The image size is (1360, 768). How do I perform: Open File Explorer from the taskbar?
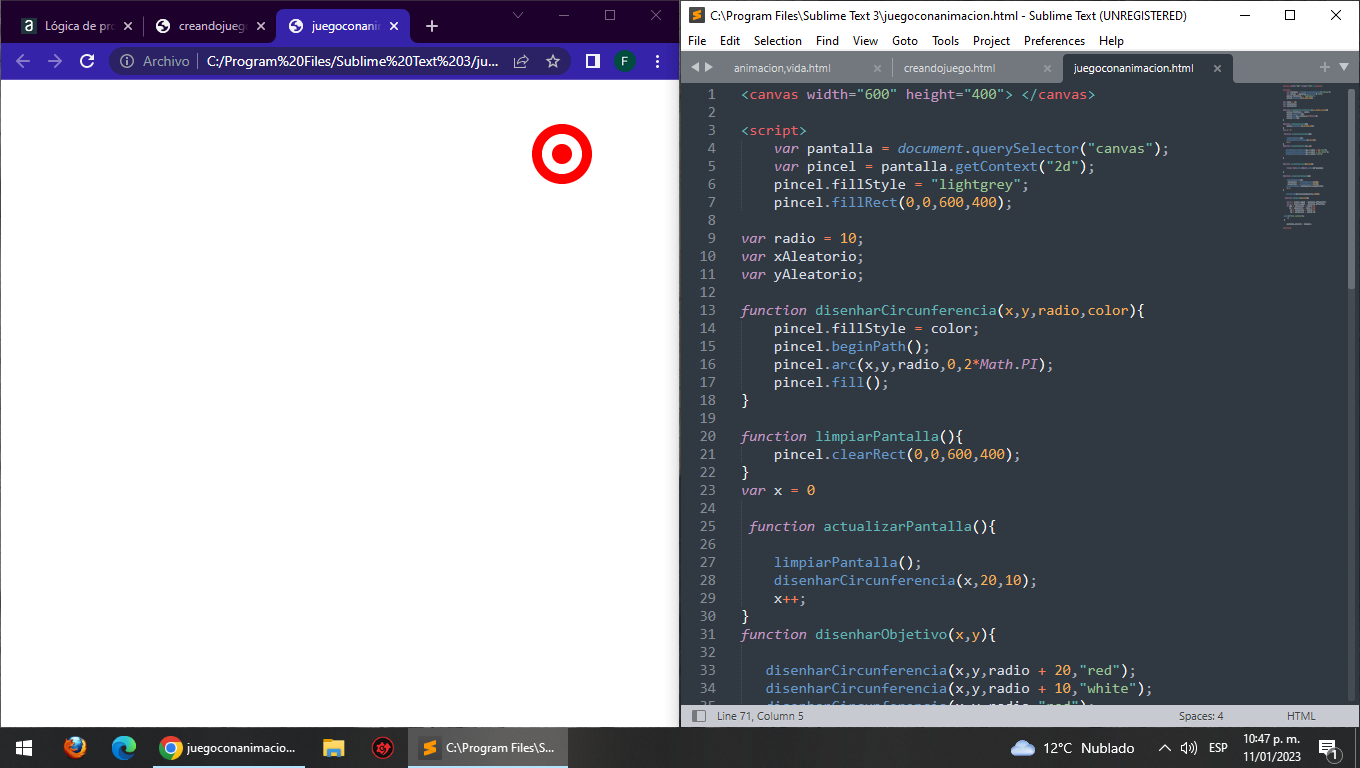pyautogui.click(x=334, y=748)
